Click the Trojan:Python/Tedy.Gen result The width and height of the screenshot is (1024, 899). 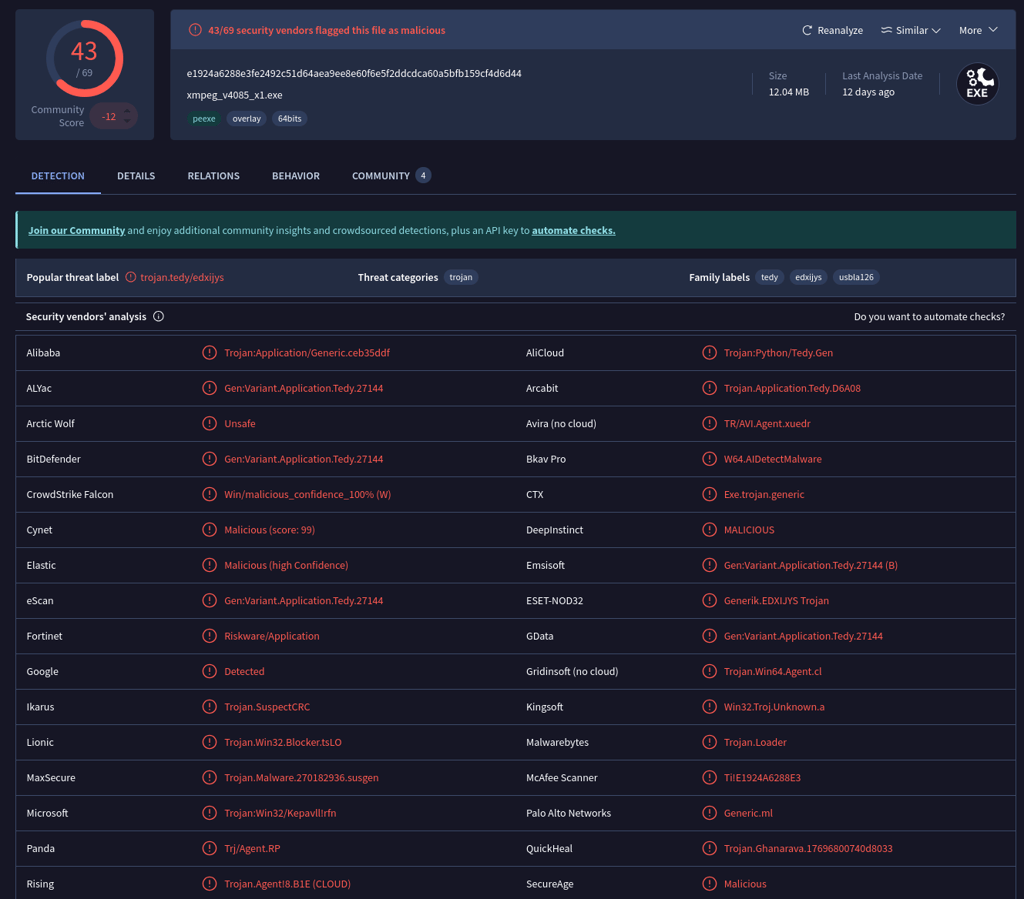tap(778, 353)
